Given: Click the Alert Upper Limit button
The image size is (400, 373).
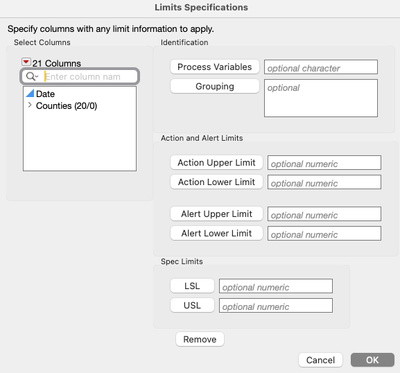Looking at the screenshot, I should coord(216,214).
